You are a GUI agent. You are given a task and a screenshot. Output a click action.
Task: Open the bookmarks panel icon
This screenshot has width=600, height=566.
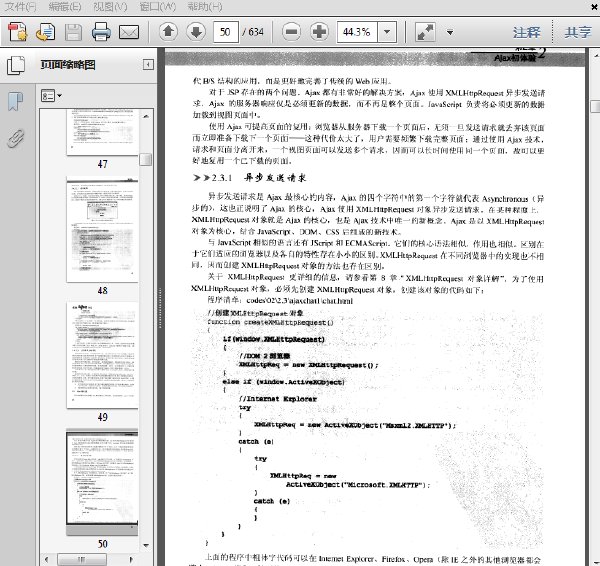(x=15, y=102)
